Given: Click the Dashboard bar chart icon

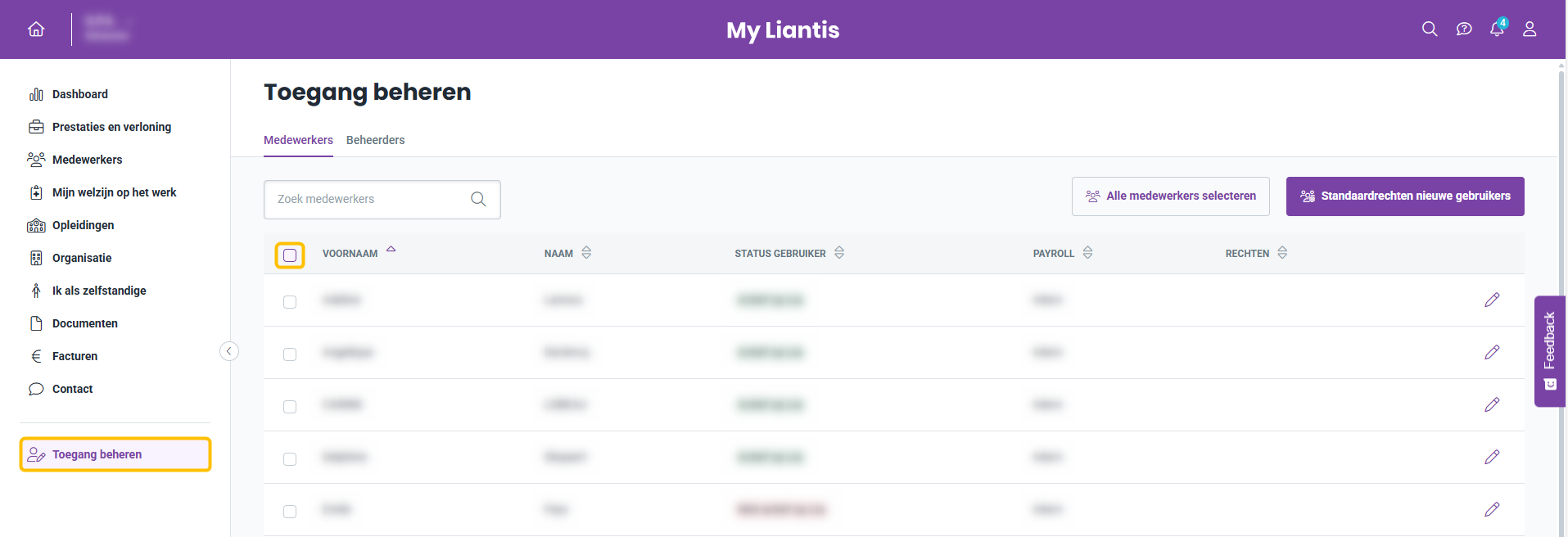Looking at the screenshot, I should (x=36, y=94).
